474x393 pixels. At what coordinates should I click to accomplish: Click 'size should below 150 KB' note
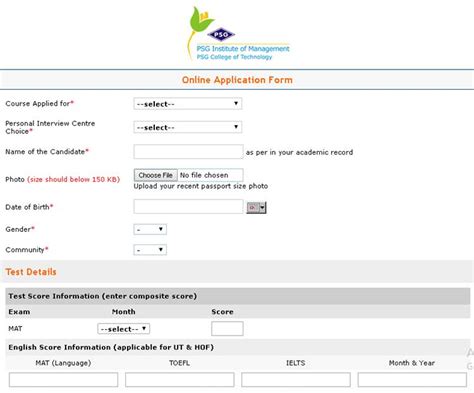[x=73, y=179]
